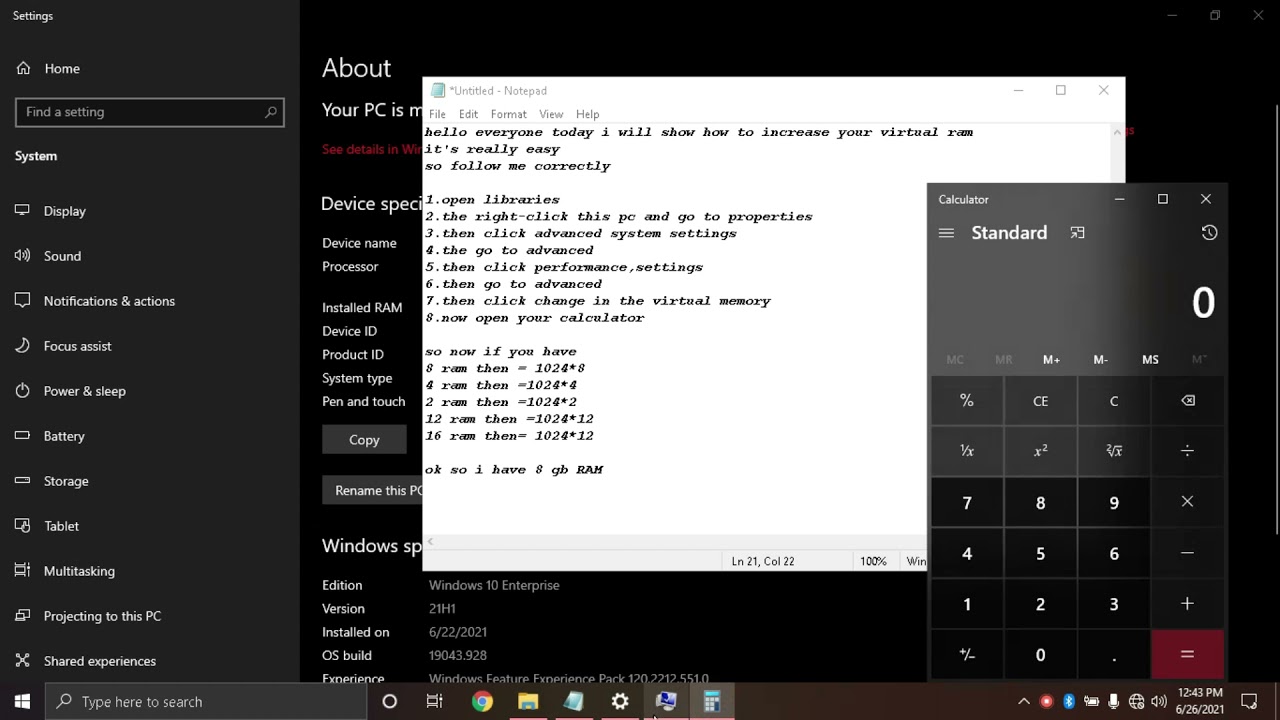Switch to Calculator via taskbar icon
Image resolution: width=1280 pixels, height=720 pixels.
tap(712, 702)
